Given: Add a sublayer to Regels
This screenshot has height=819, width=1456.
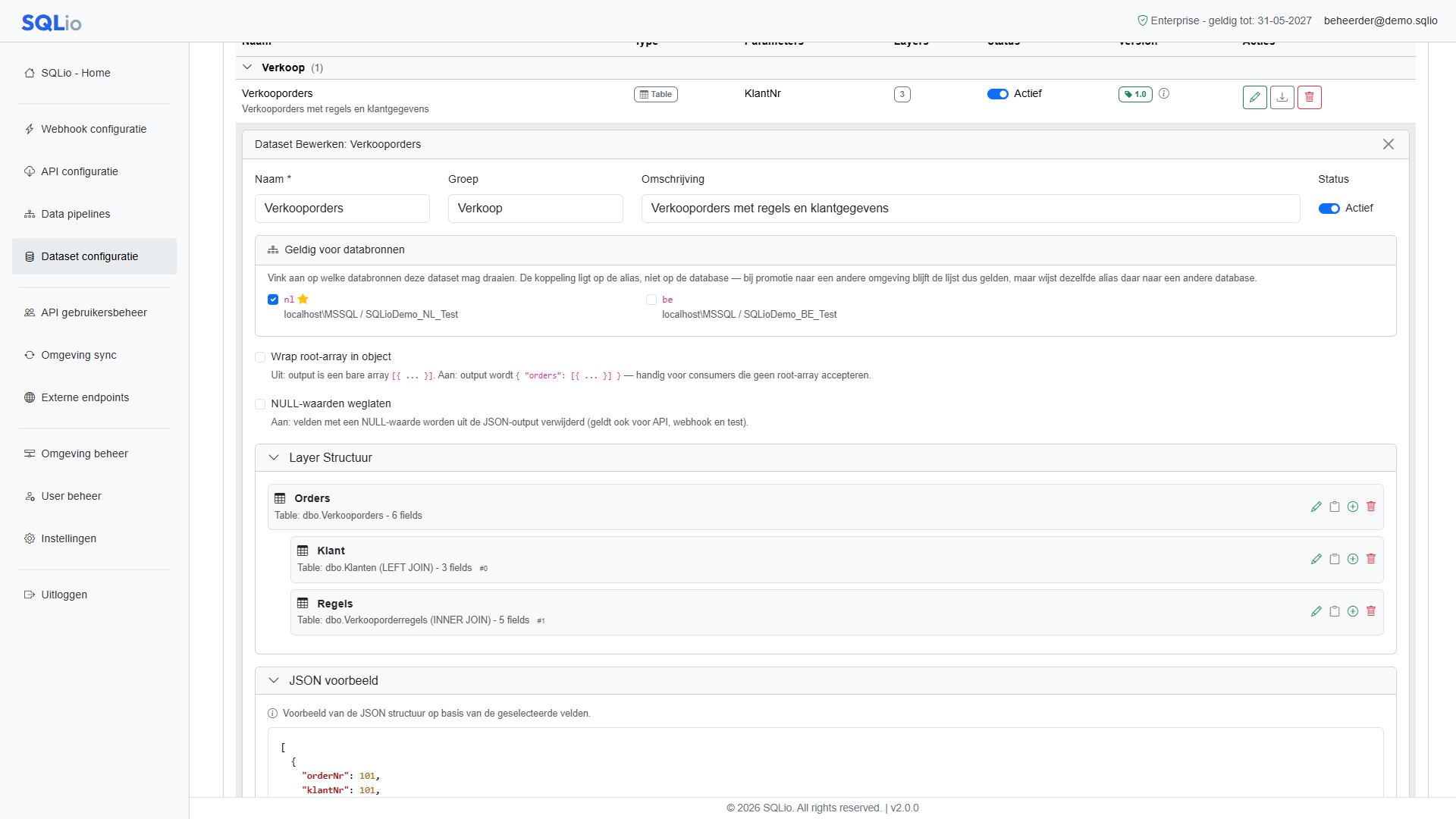Looking at the screenshot, I should pos(1353,611).
